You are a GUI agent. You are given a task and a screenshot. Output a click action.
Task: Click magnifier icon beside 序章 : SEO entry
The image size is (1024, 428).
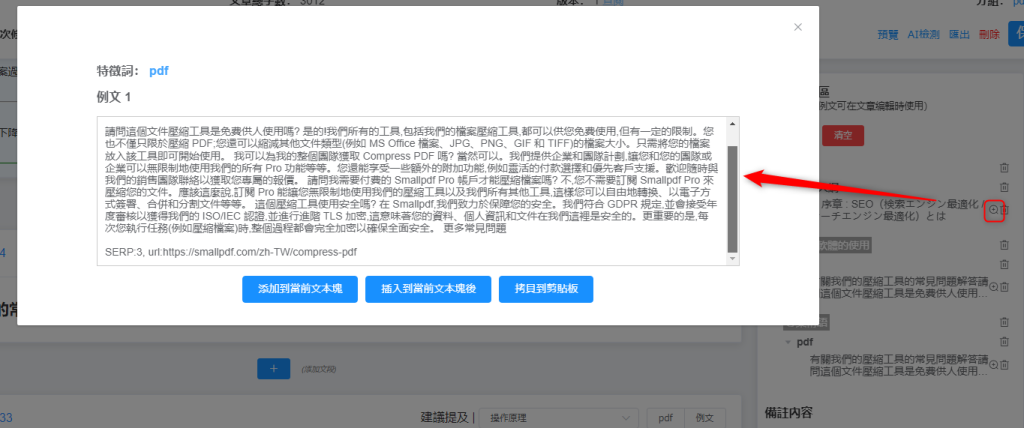point(993,210)
